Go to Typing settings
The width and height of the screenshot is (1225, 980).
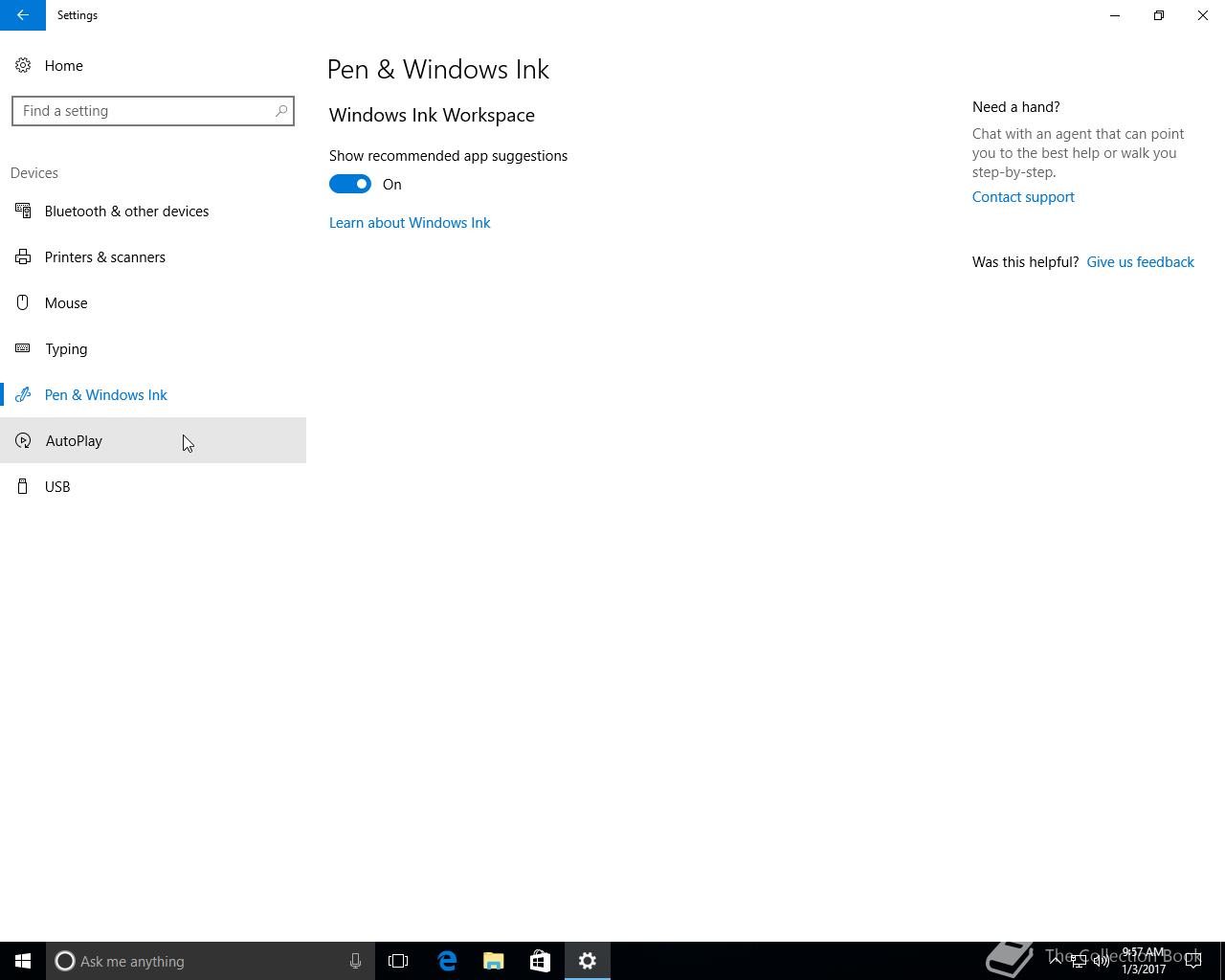[153, 348]
